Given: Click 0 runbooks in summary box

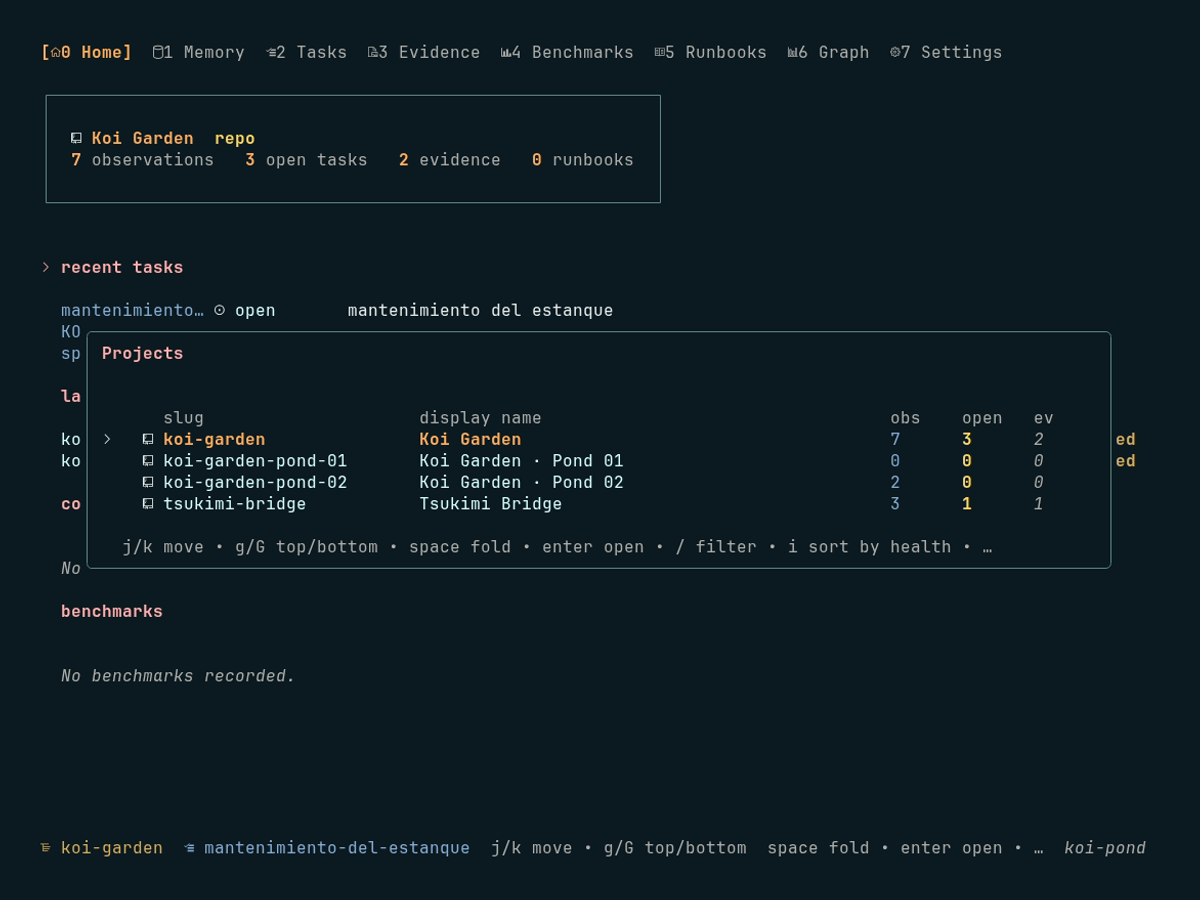Looking at the screenshot, I should tap(582, 160).
